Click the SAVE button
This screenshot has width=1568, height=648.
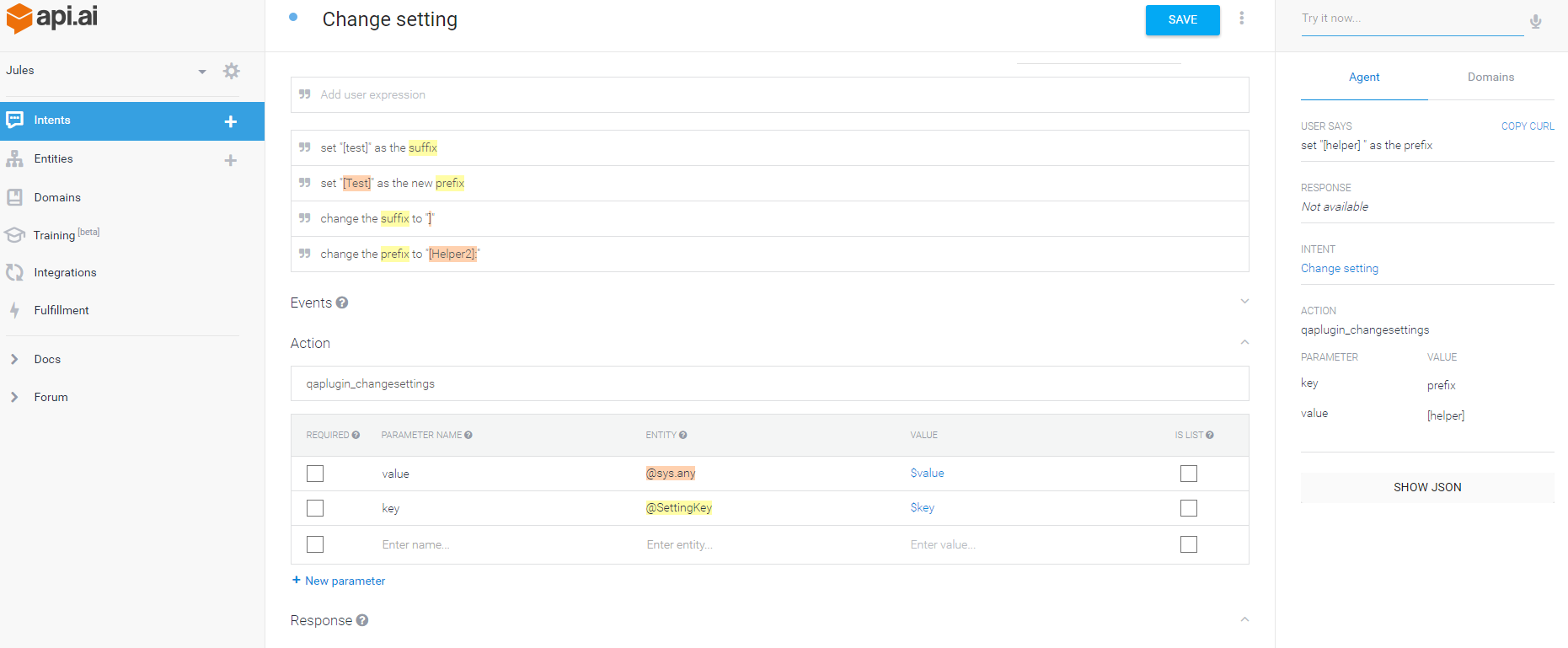click(1182, 20)
